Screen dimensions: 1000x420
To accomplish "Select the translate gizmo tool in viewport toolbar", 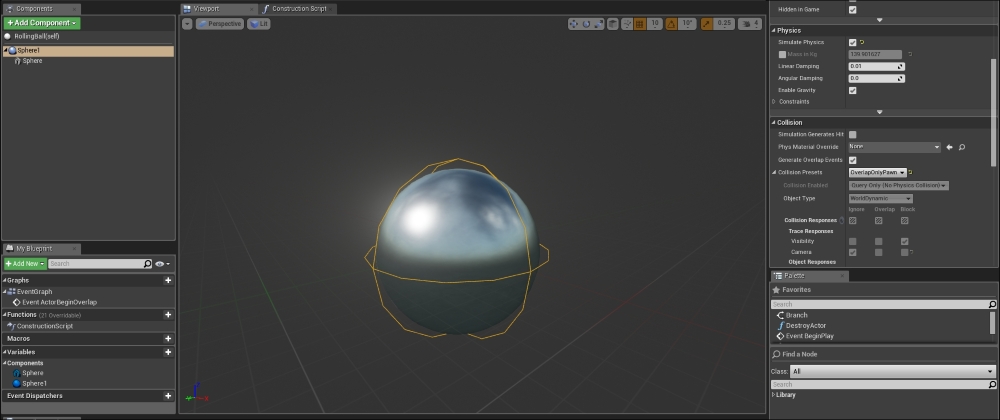I will click(573, 24).
